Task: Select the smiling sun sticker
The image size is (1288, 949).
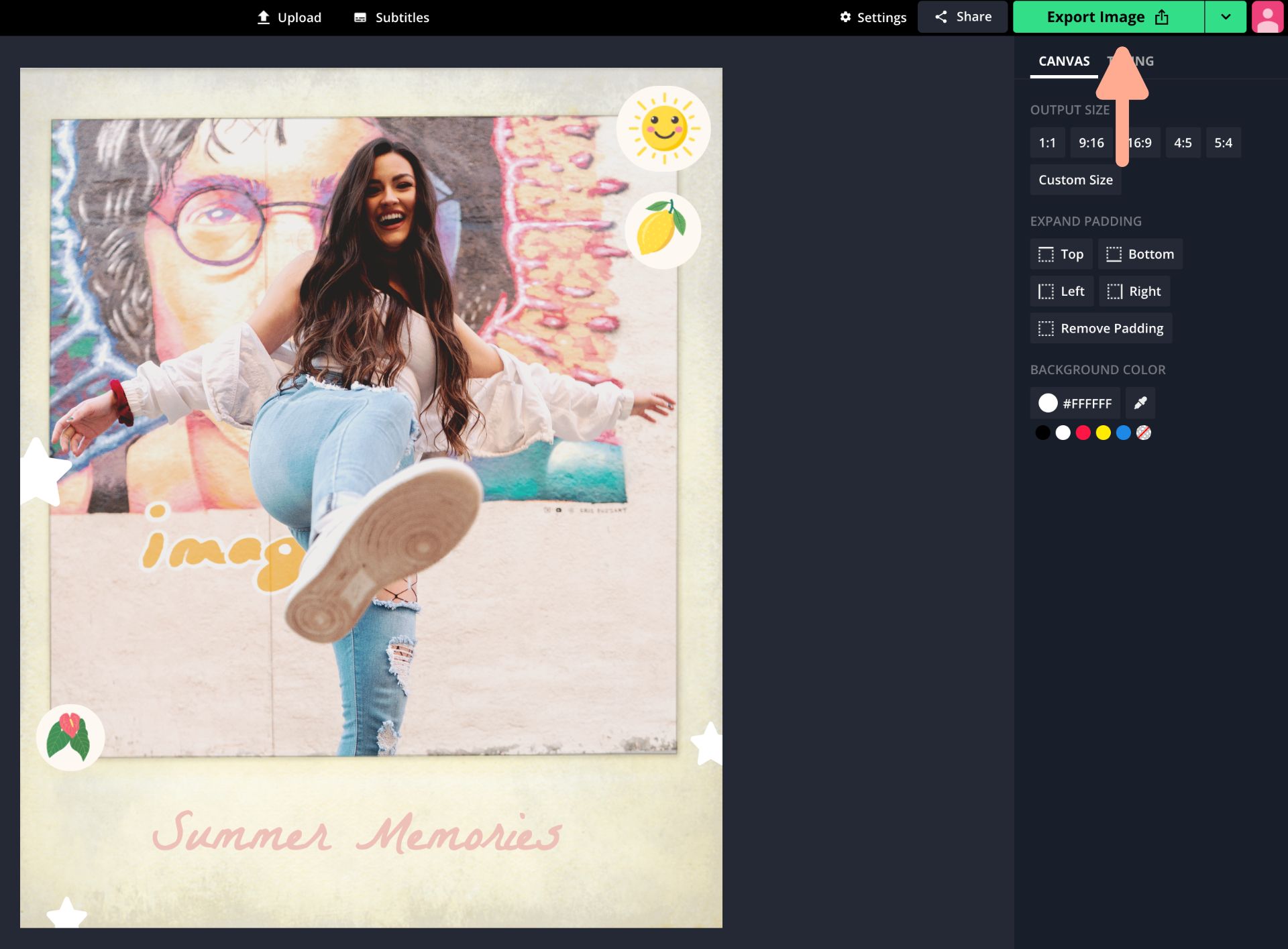Action: pos(663,128)
